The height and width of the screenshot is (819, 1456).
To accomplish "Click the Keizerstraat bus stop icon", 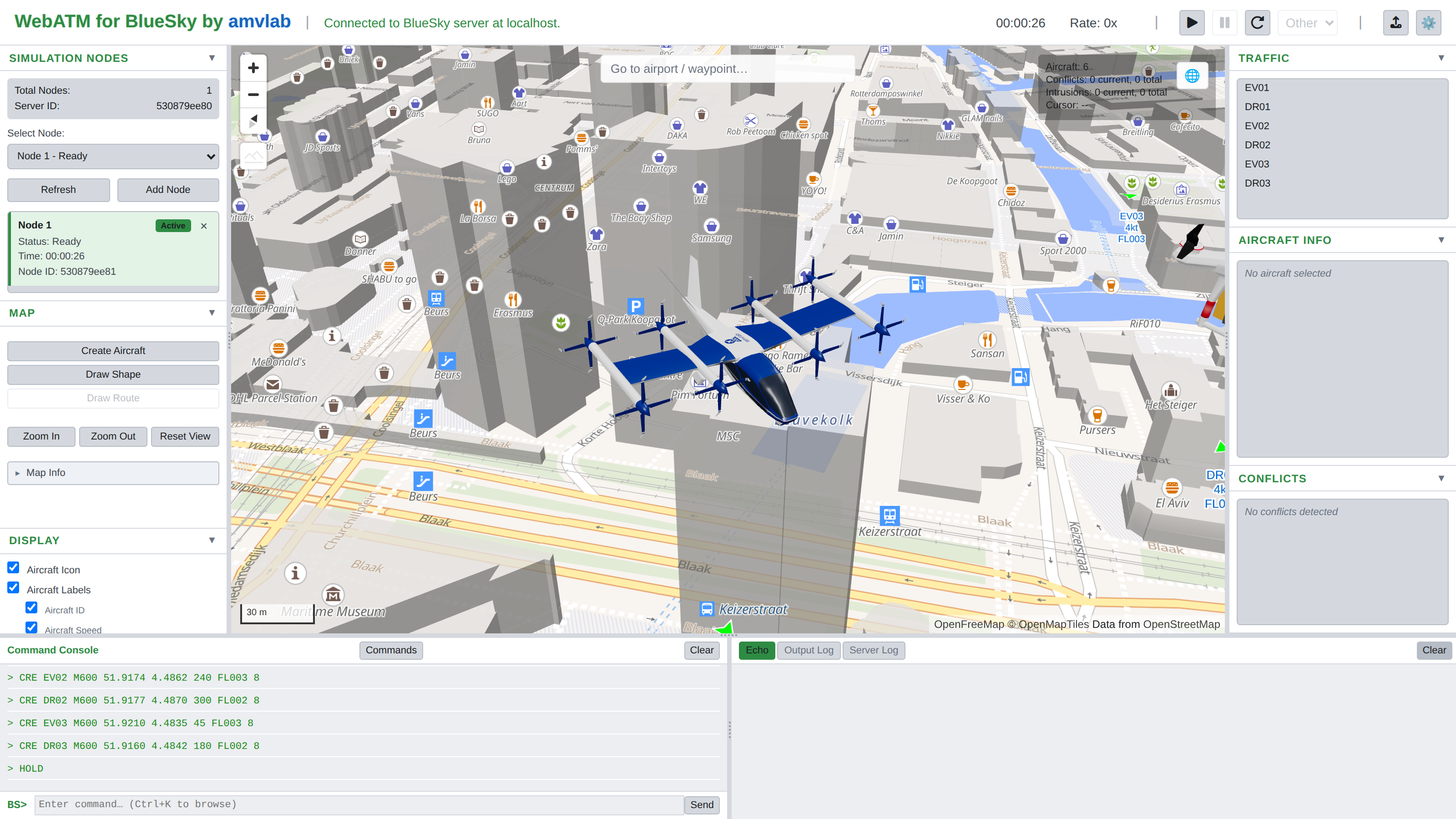I will pyautogui.click(x=707, y=609).
